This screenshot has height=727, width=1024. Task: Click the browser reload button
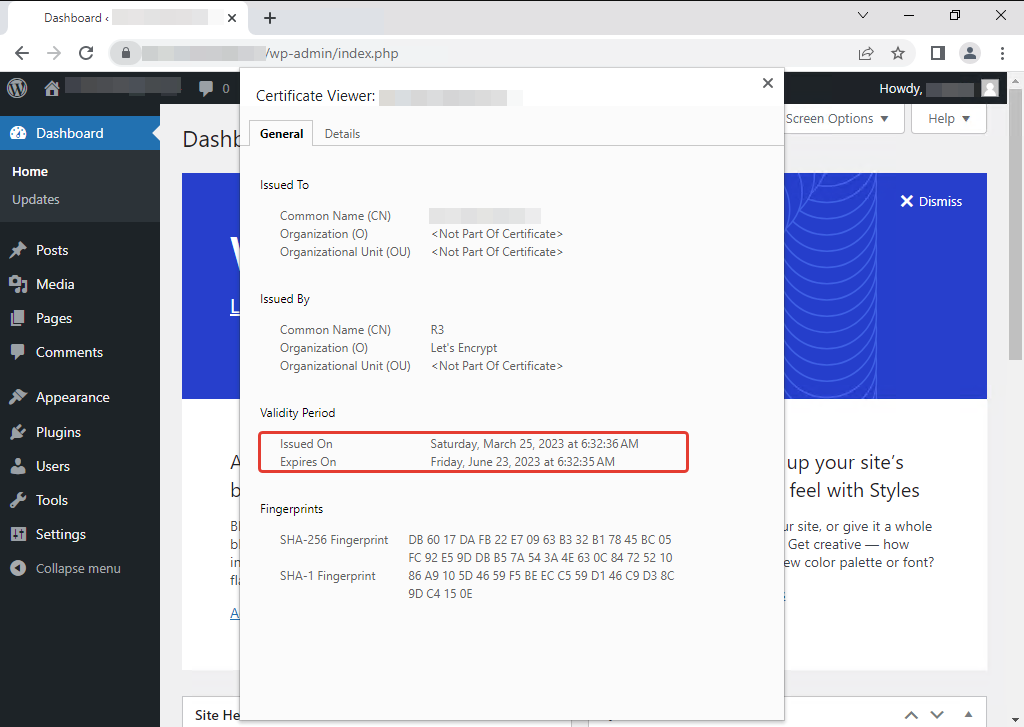point(86,53)
